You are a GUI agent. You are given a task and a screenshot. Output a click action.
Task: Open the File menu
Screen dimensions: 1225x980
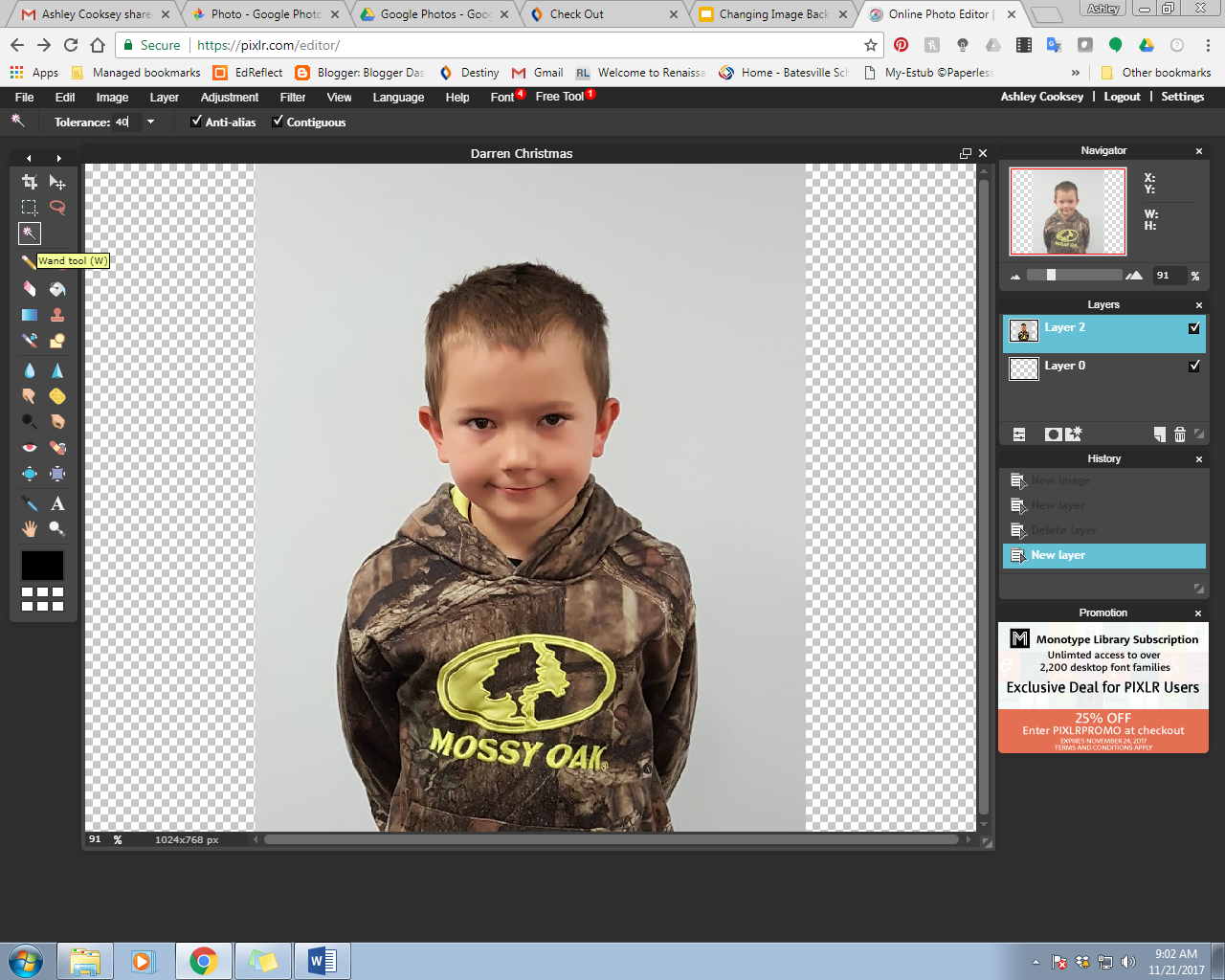(x=25, y=97)
